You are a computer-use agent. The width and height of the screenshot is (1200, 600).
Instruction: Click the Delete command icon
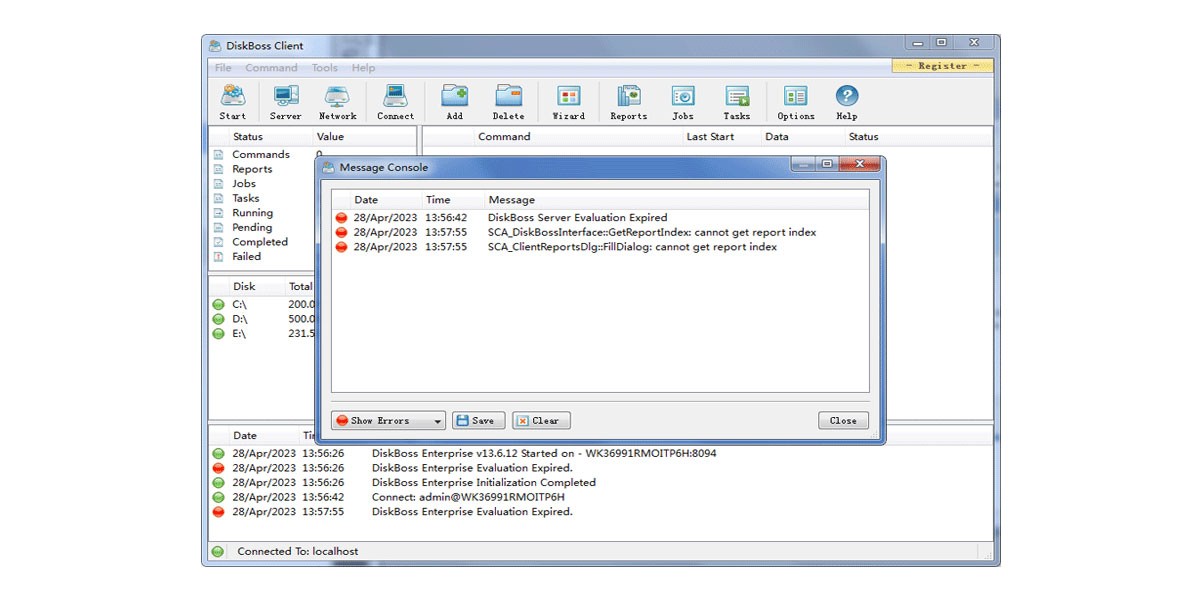(x=509, y=102)
